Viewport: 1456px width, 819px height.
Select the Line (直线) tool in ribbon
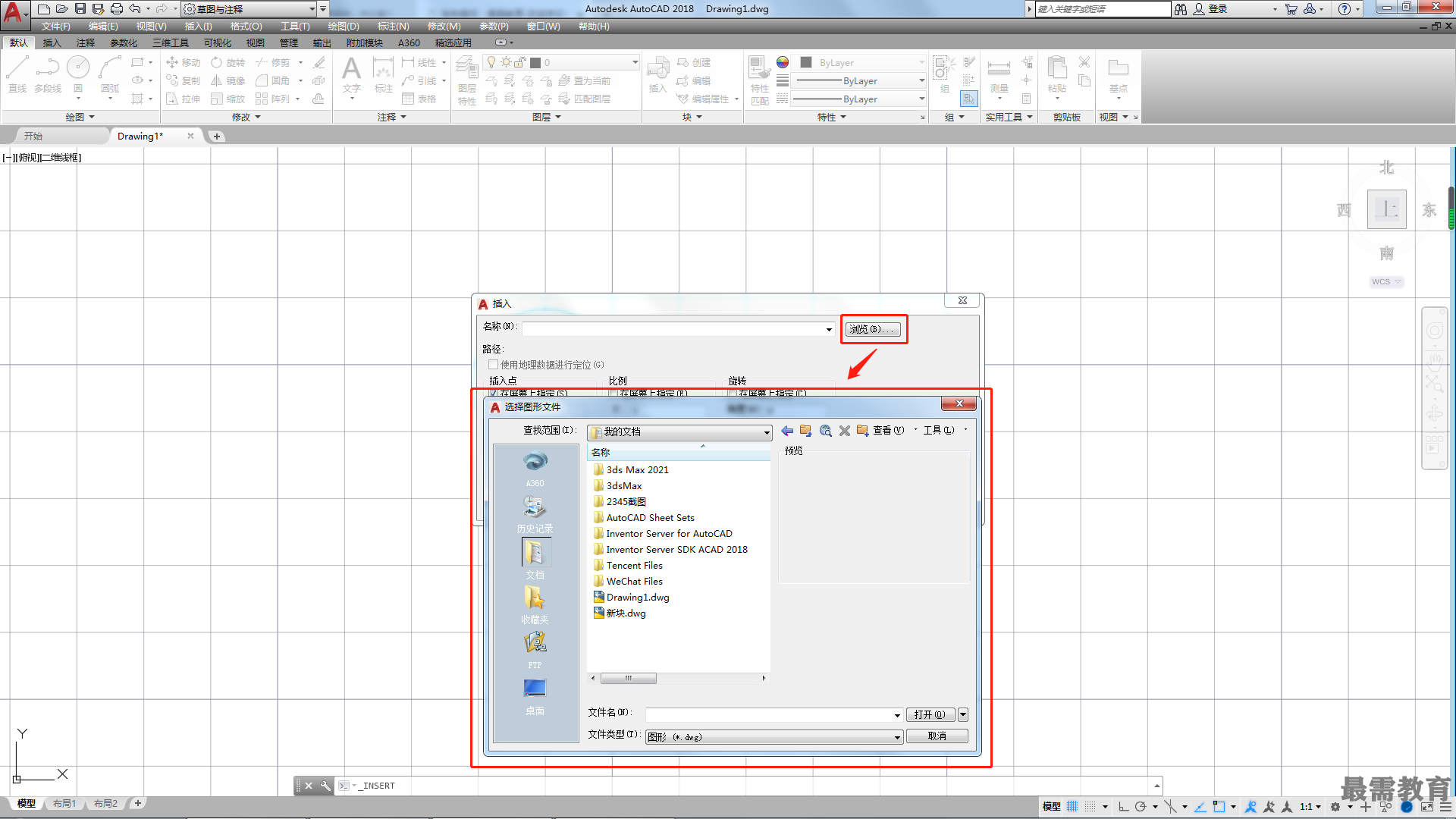pos(17,74)
